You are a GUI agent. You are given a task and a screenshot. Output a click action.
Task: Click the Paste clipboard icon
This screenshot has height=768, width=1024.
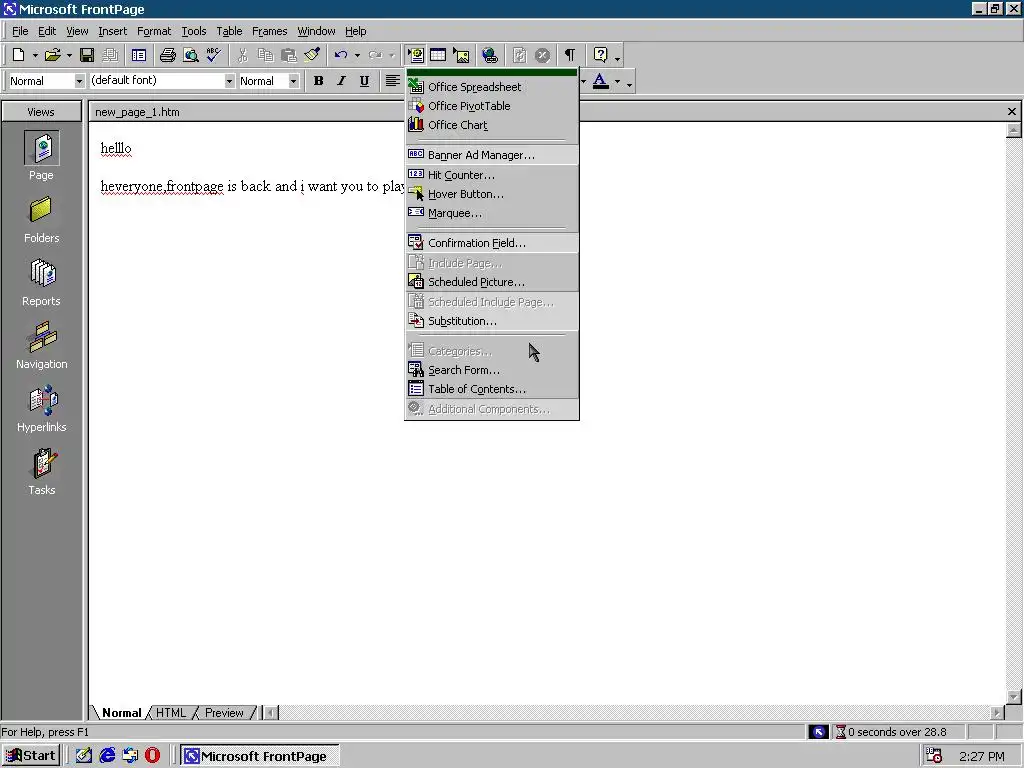288,56
